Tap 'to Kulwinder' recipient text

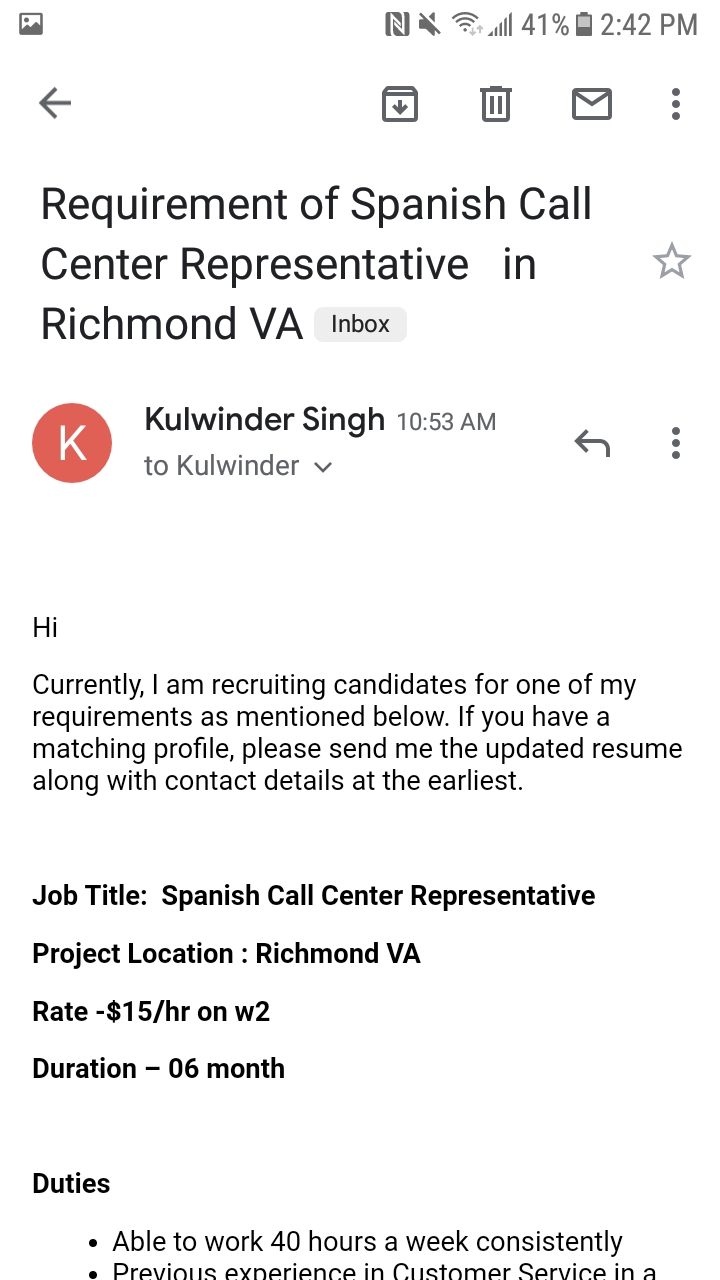coord(222,466)
